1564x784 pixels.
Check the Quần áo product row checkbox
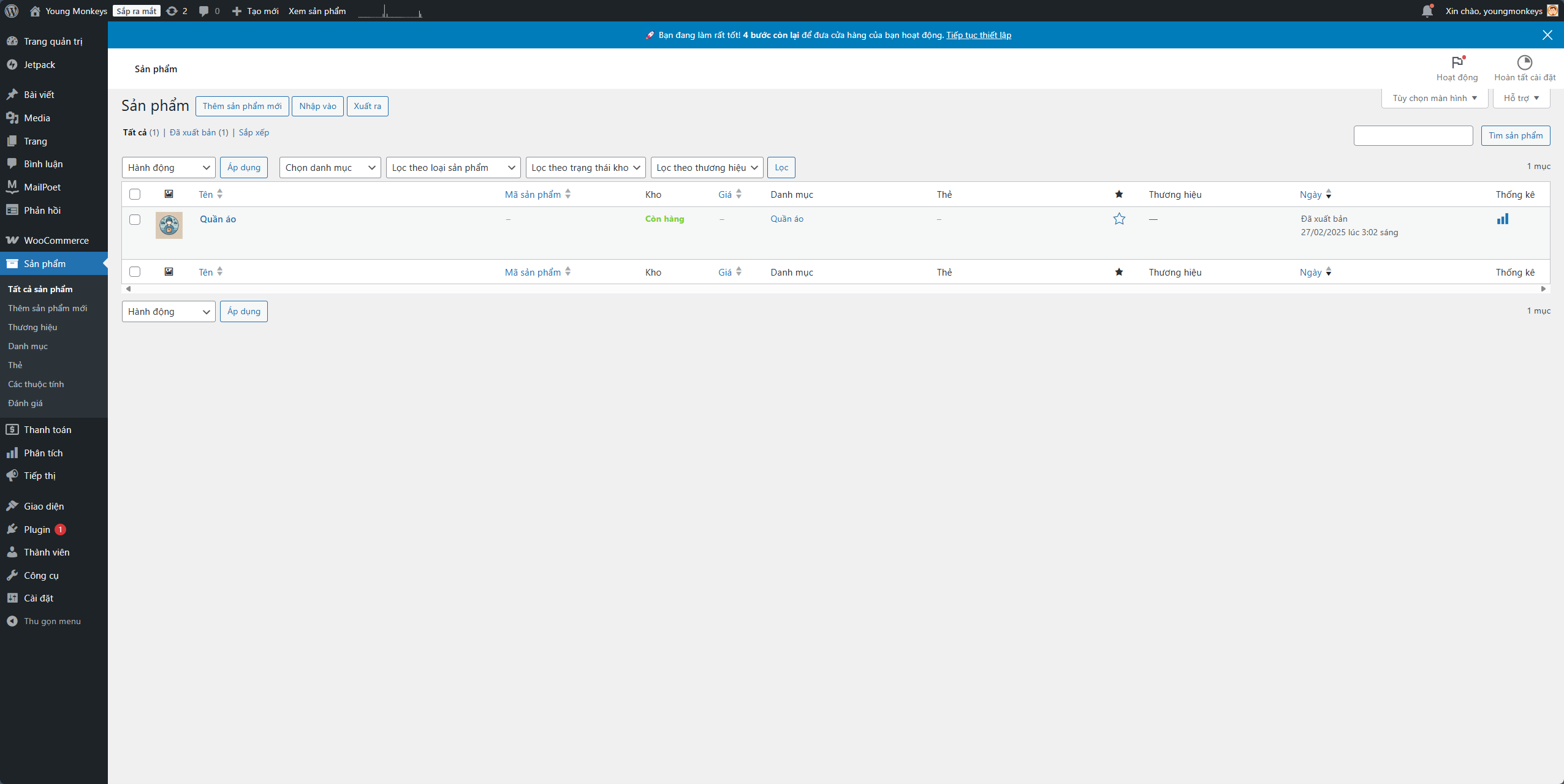(135, 219)
